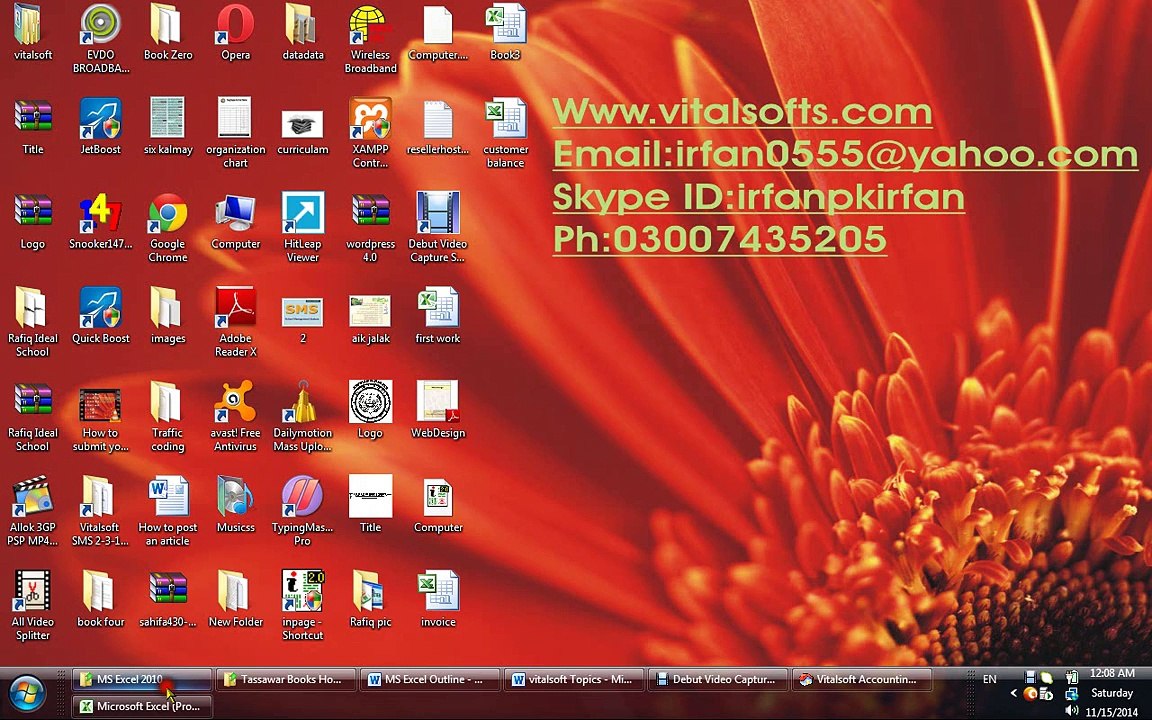Open the Debut Video Capture shortcut
Screen dimensions: 1152x720
click(438, 228)
